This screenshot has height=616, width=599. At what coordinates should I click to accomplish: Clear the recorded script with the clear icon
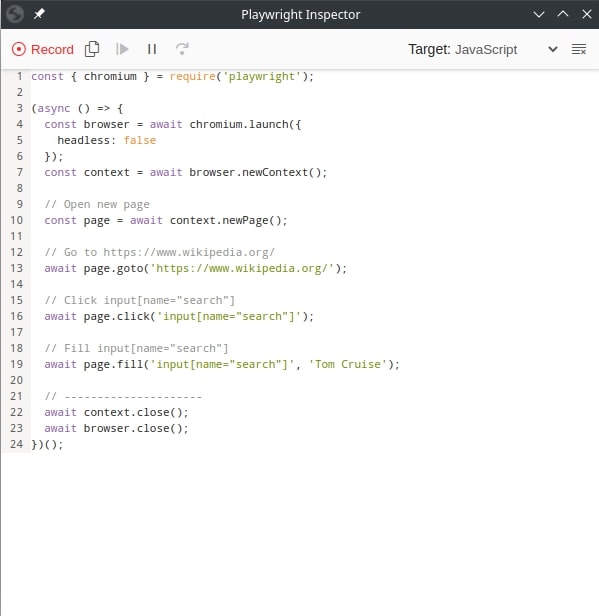tap(579, 50)
